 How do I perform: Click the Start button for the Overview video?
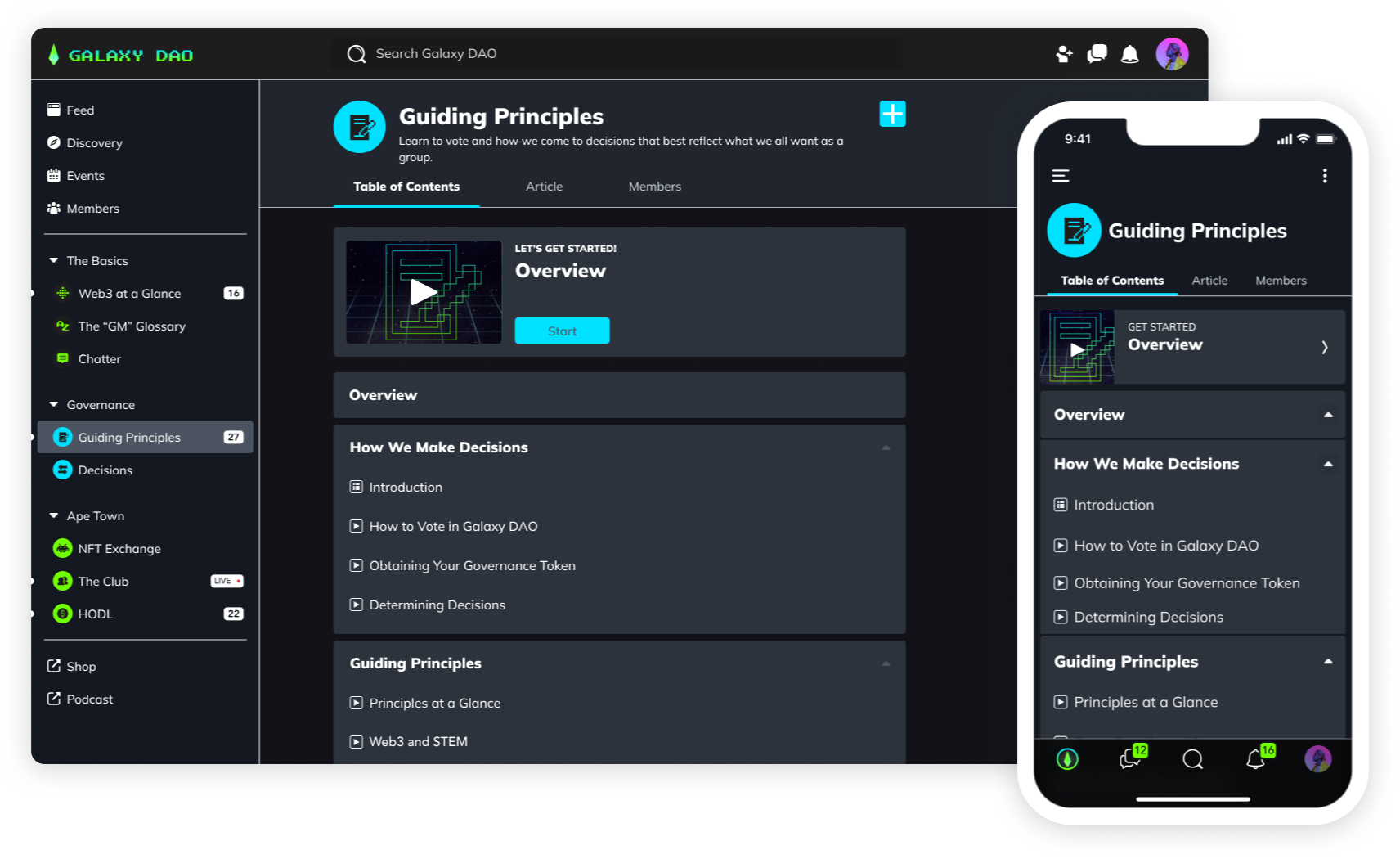click(x=562, y=331)
